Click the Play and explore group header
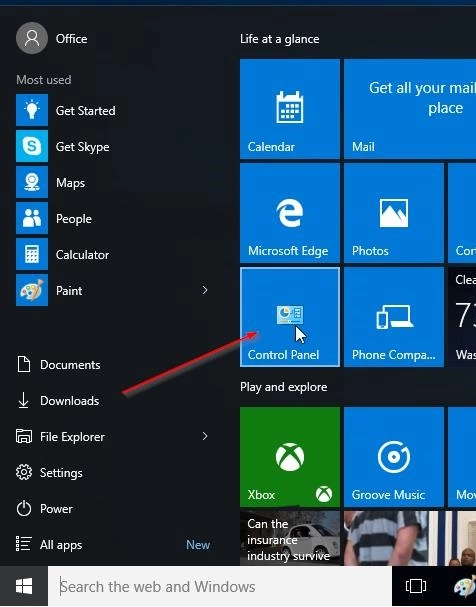Viewport: 476px width, 607px height. point(283,387)
